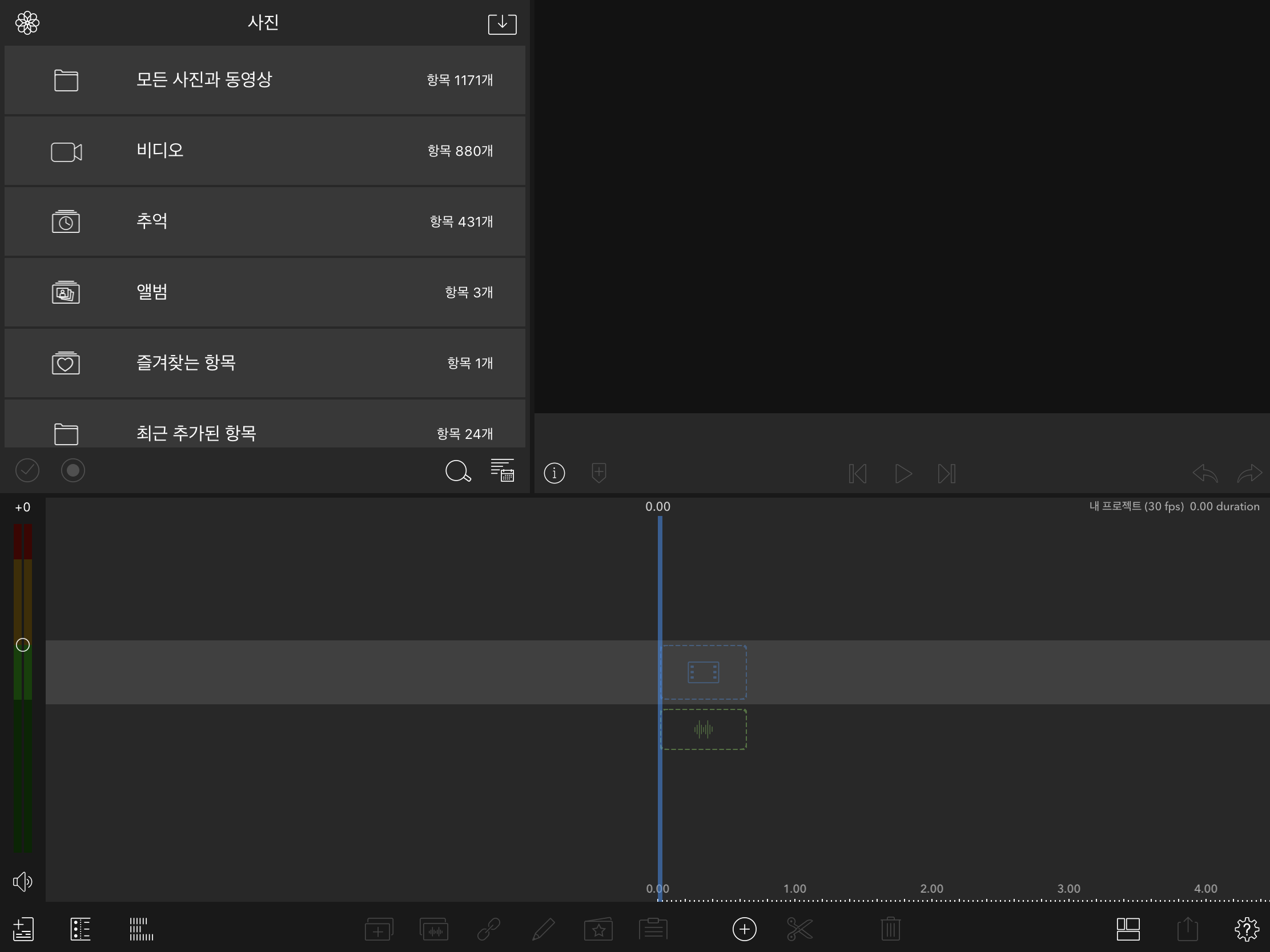This screenshot has height=952, width=1270.
Task: Toggle the record circle button
Action: coord(73,470)
